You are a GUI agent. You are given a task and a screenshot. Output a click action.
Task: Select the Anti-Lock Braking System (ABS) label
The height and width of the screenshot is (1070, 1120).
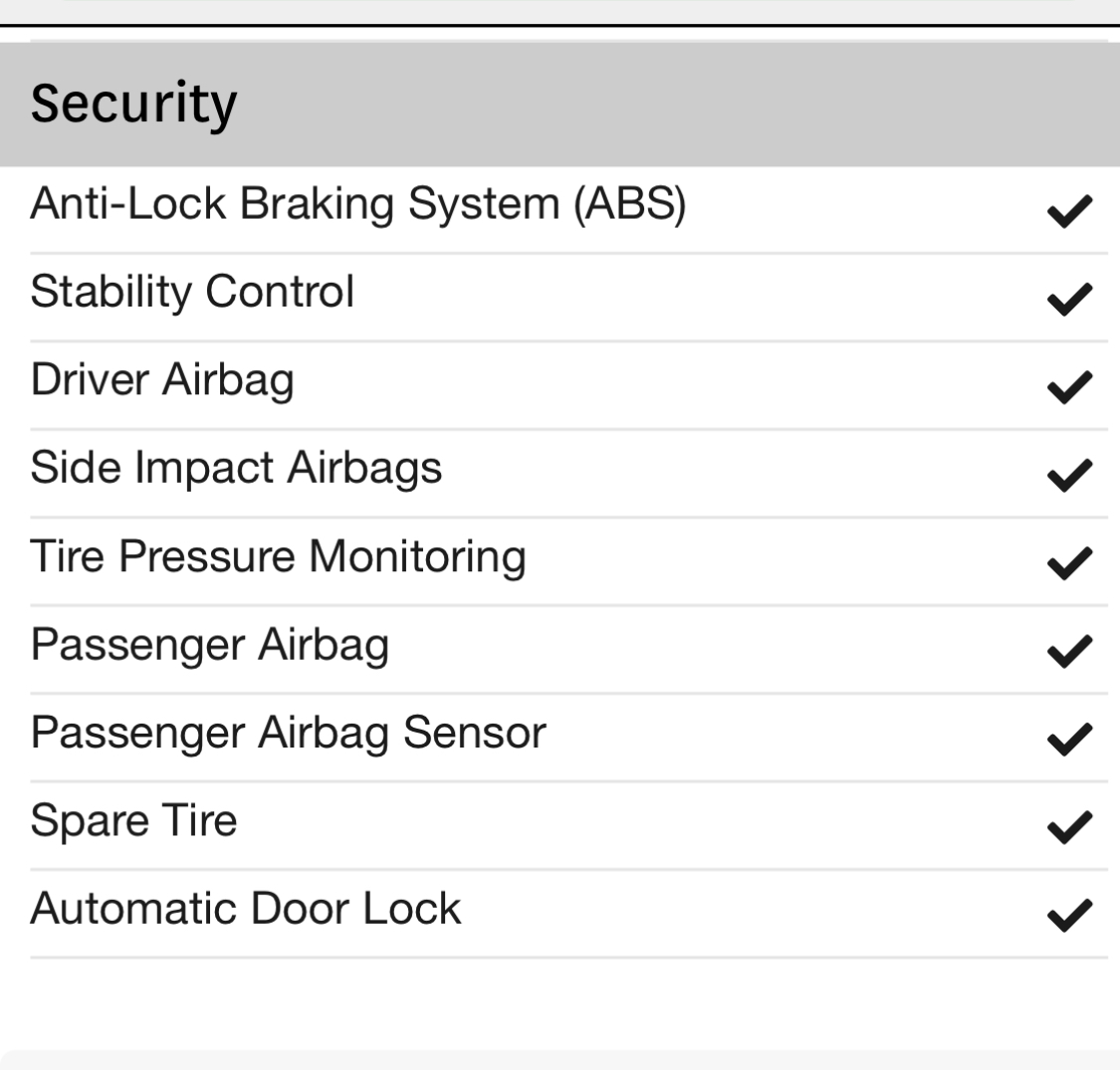(x=357, y=204)
